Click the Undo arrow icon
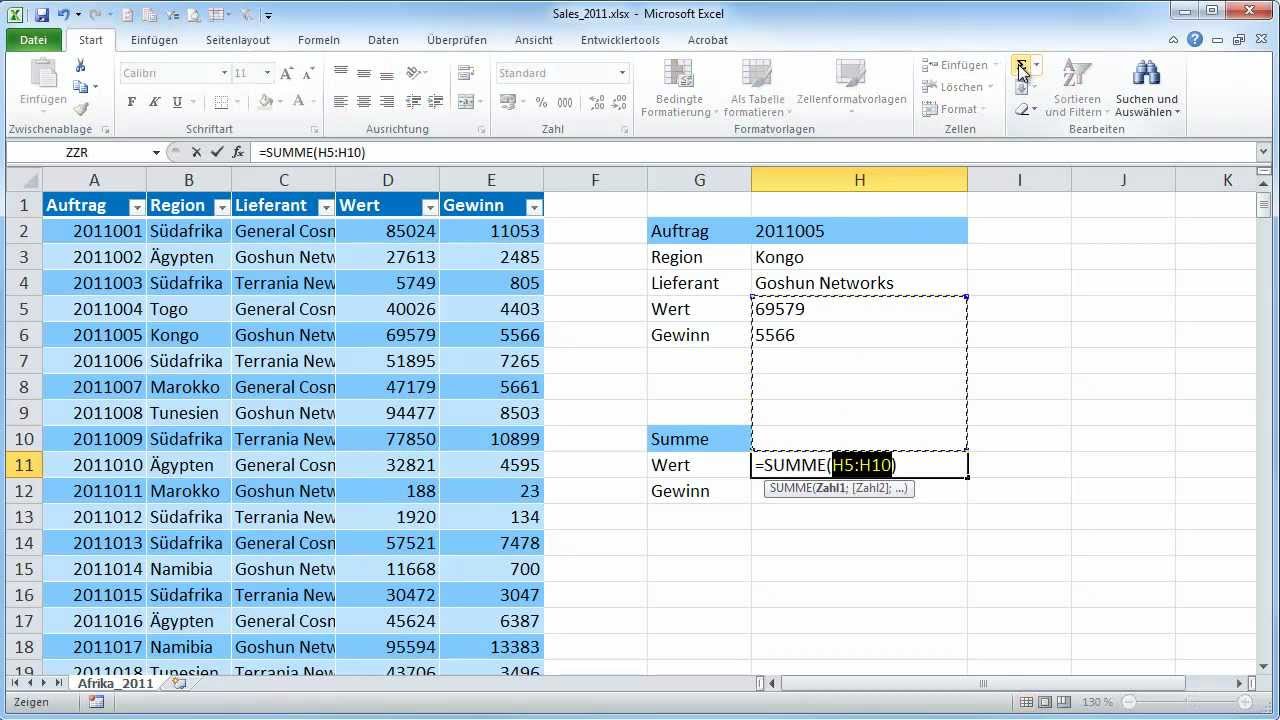This screenshot has width=1280, height=720. (63, 15)
